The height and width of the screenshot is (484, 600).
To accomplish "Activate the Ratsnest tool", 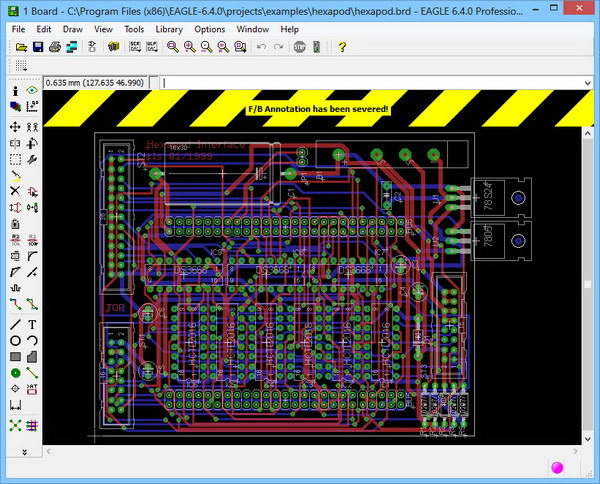I will 15,425.
